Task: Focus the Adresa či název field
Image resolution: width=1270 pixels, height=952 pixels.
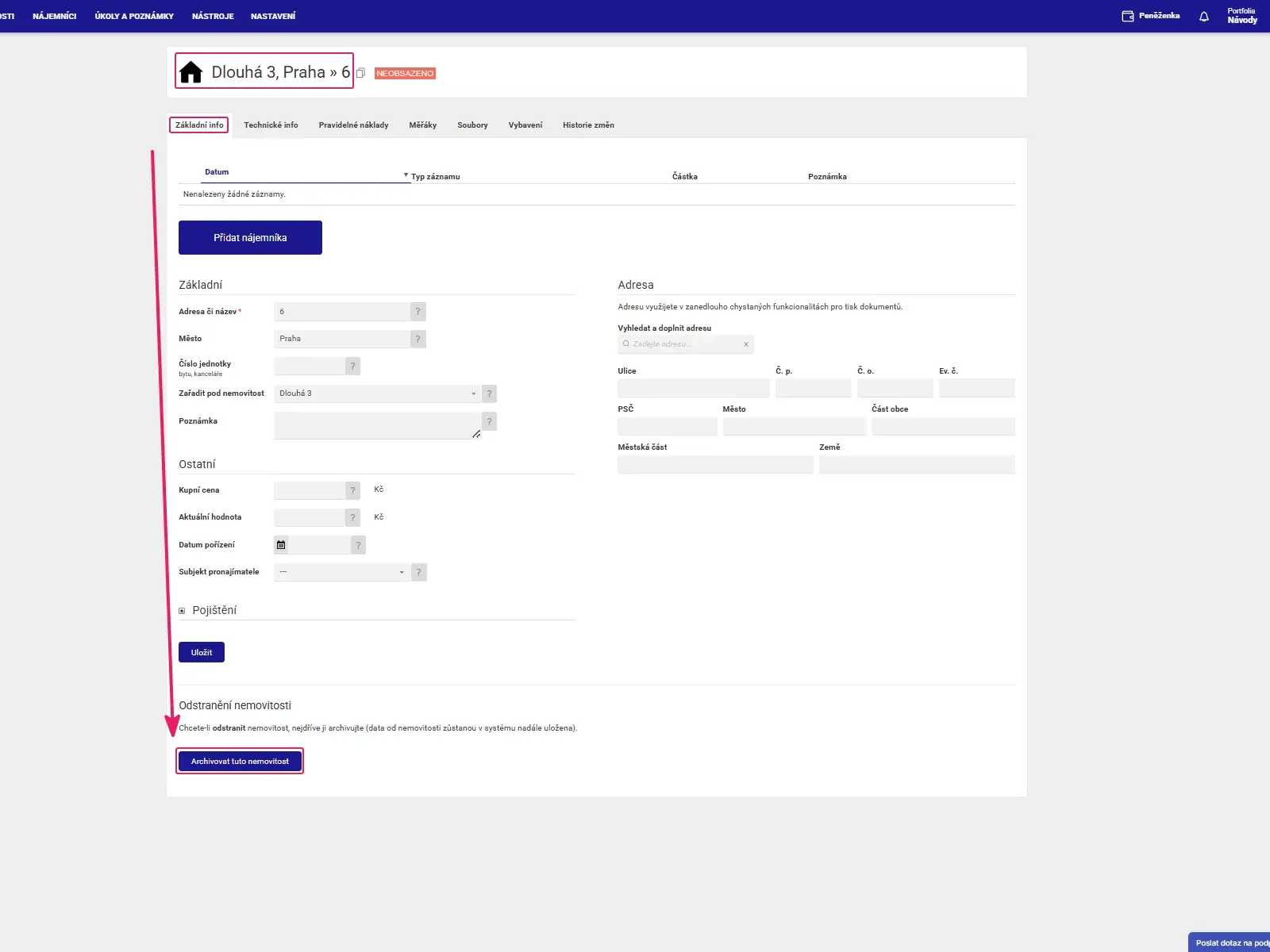Action: point(342,312)
